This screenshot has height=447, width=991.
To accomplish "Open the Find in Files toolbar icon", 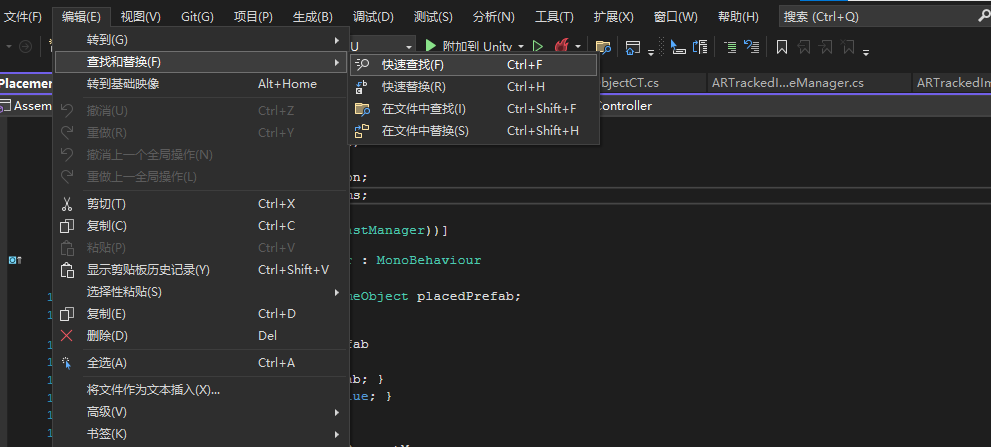I will pyautogui.click(x=603, y=46).
